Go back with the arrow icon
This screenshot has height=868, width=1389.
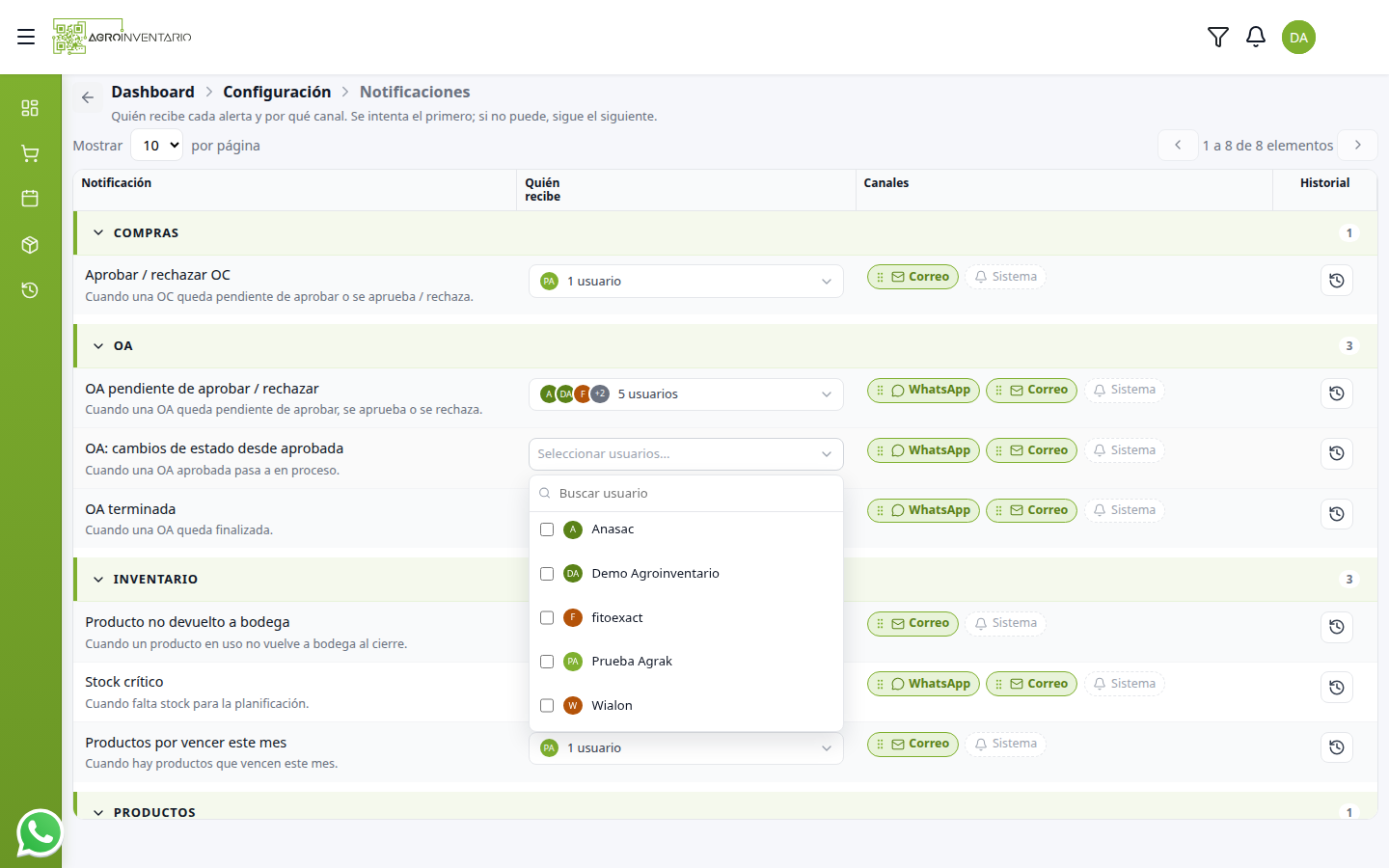pos(88,97)
